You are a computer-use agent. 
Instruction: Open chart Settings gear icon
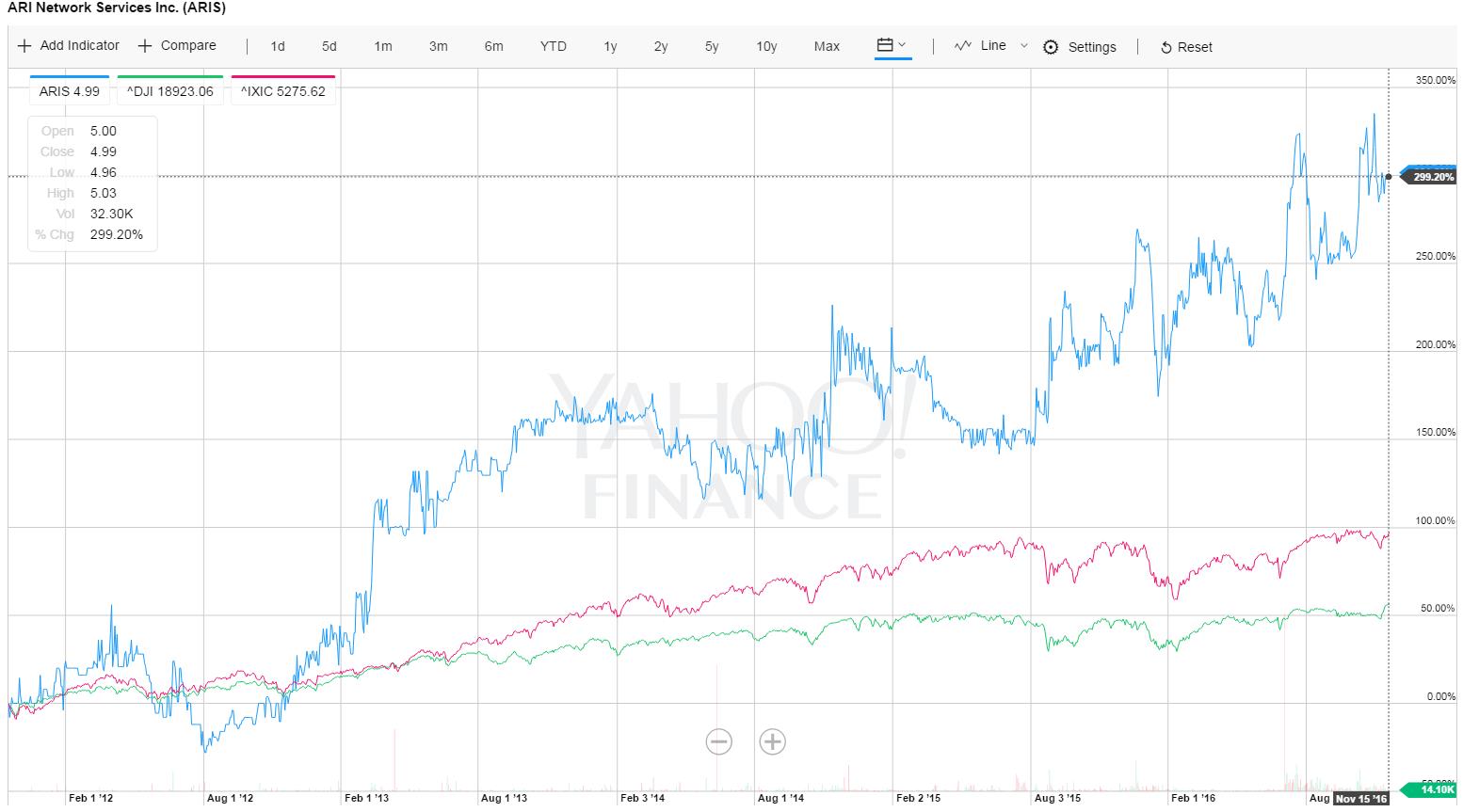1051,47
